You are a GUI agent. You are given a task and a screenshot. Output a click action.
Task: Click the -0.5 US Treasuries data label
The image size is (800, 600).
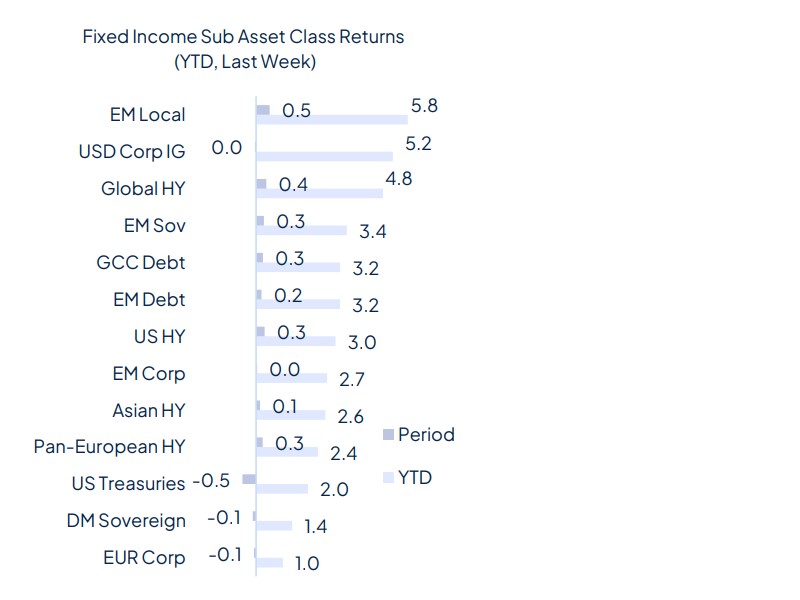click(211, 481)
